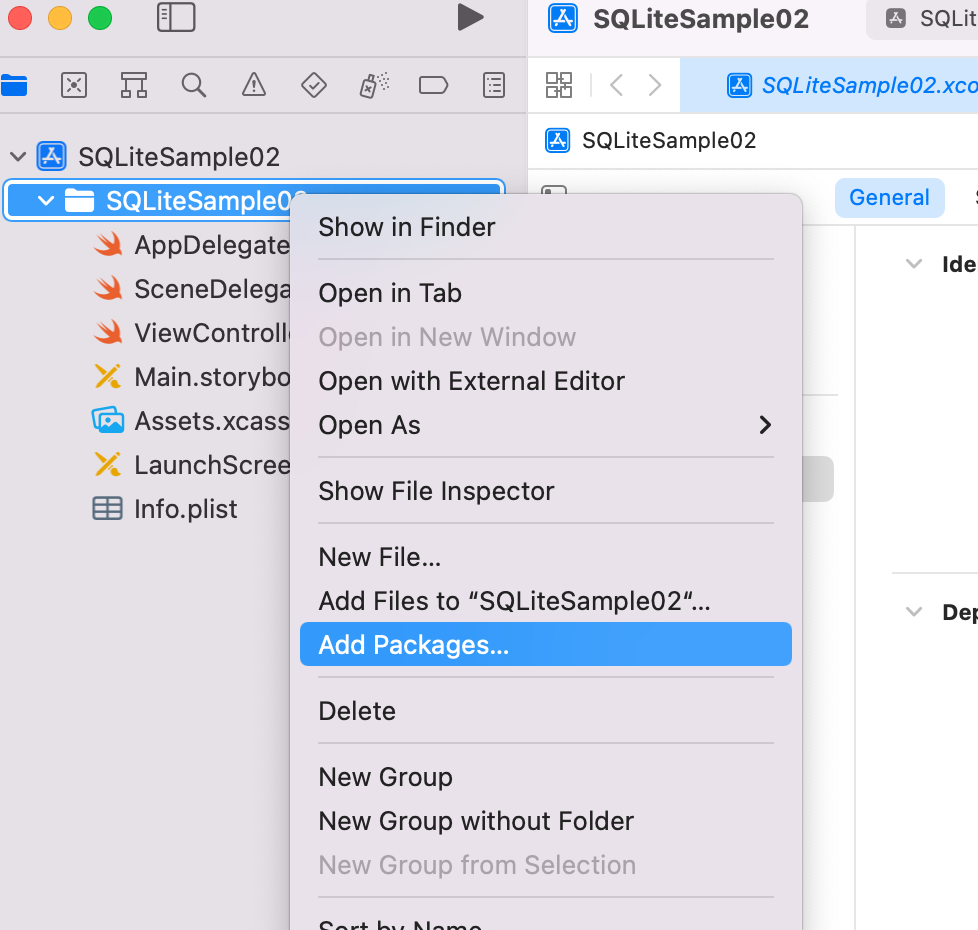Open the report navigator icon
The height and width of the screenshot is (930, 978).
coord(494,86)
